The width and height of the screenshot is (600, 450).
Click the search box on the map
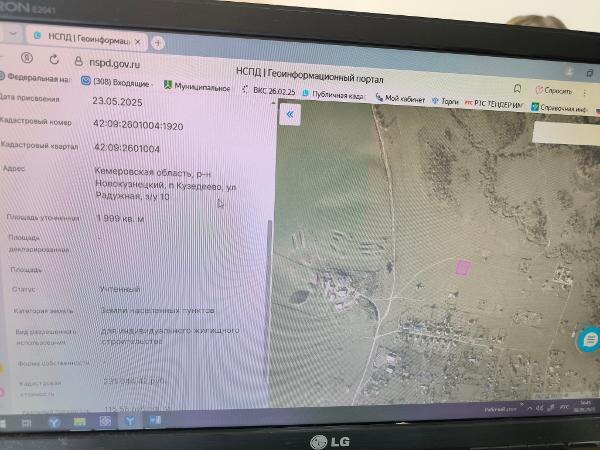point(566,134)
